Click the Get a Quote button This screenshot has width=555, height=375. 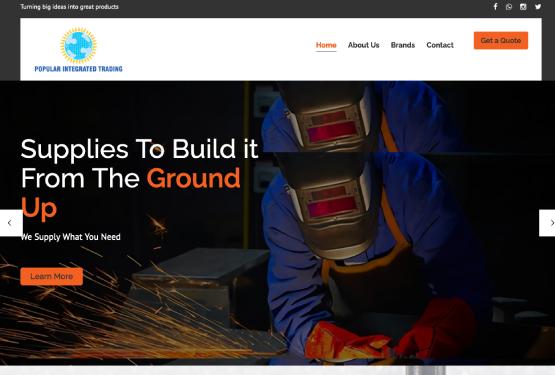[501, 40]
